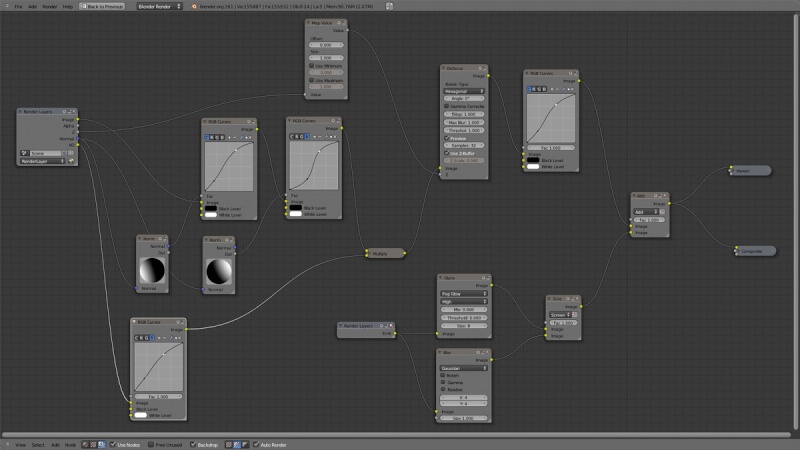Toggle Gamma Correction in Defocus node
Image resolution: width=800 pixels, height=450 pixels.
[x=446, y=106]
